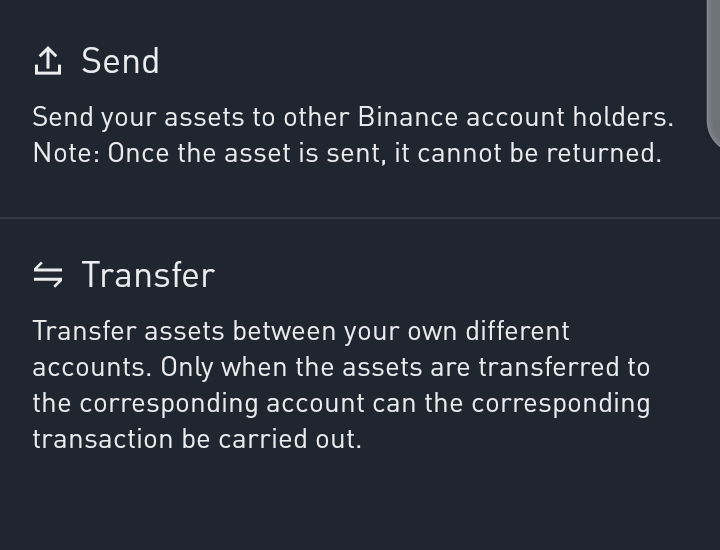Open the Send option heading

coord(120,61)
